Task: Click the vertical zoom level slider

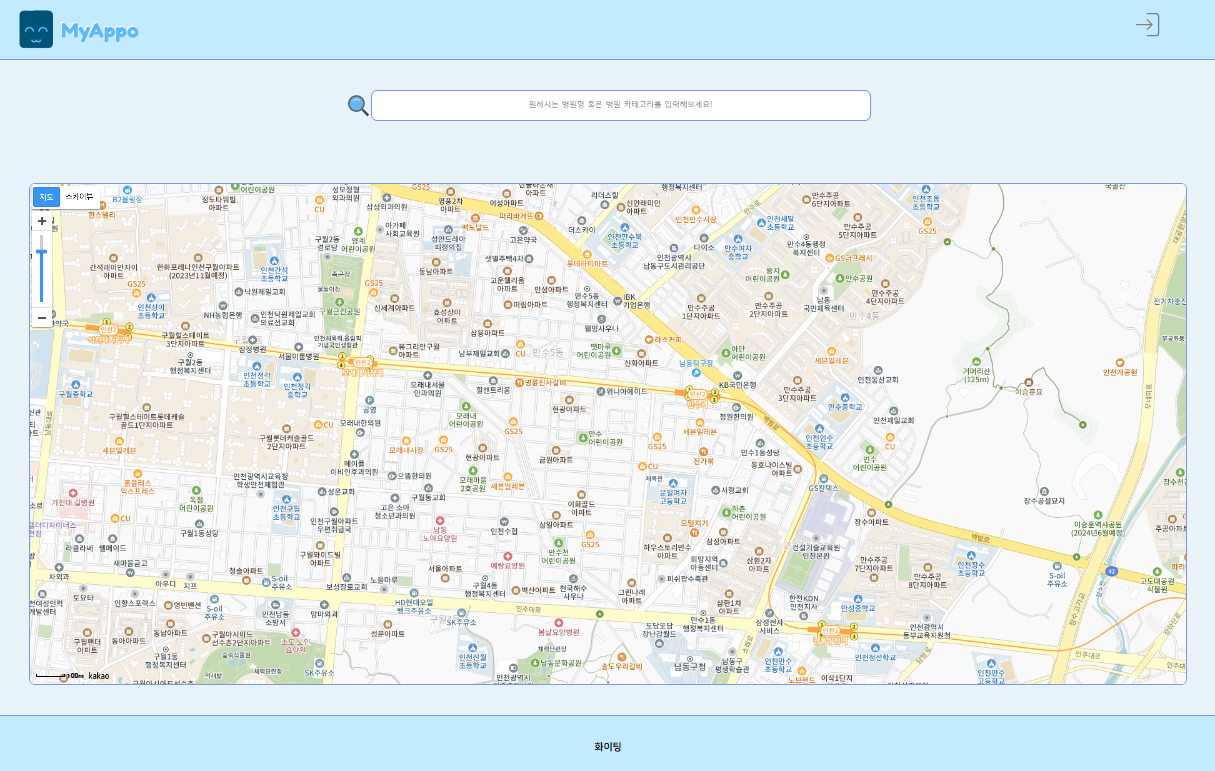Action: pyautogui.click(x=42, y=270)
